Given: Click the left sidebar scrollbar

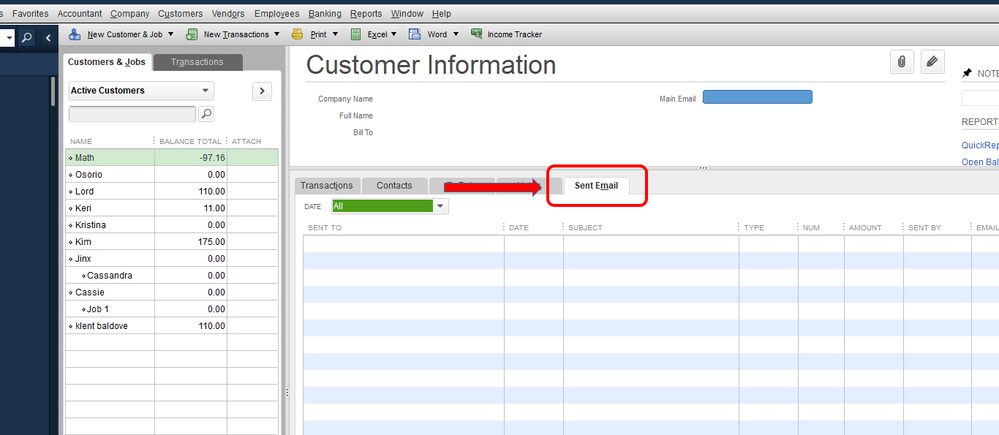Looking at the screenshot, I should pos(54,91).
